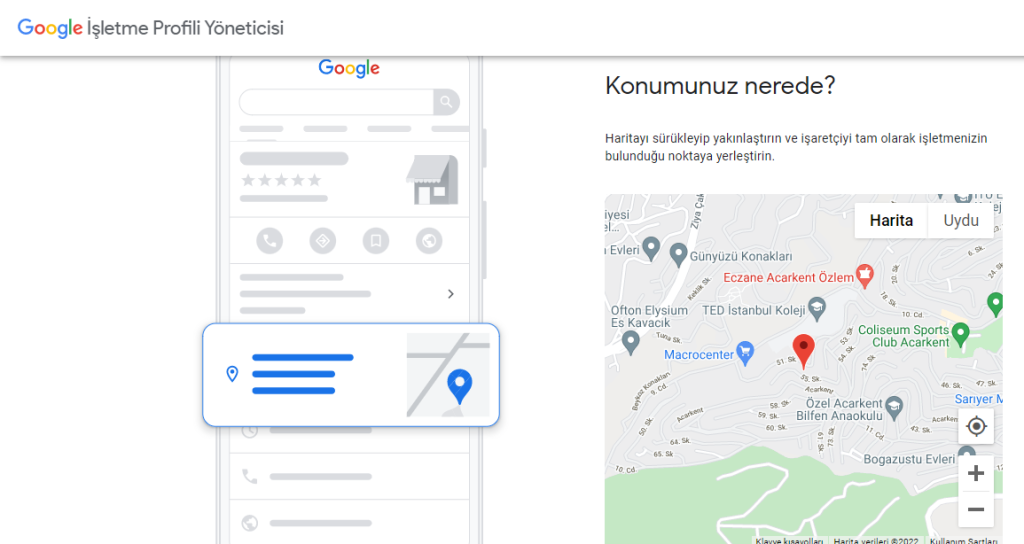Zoom out the map with minus button
This screenshot has width=1024, height=544.
coord(976,509)
